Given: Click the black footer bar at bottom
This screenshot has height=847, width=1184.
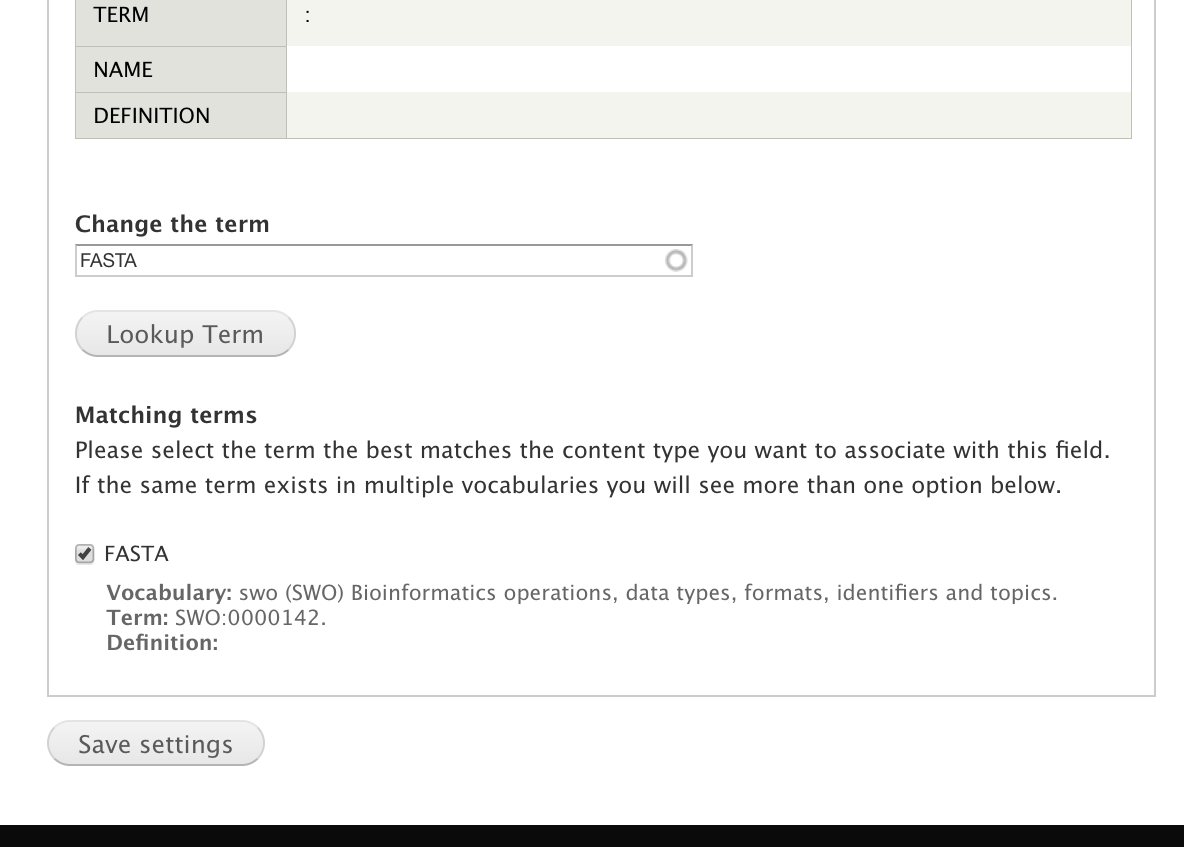Looking at the screenshot, I should pos(592,835).
